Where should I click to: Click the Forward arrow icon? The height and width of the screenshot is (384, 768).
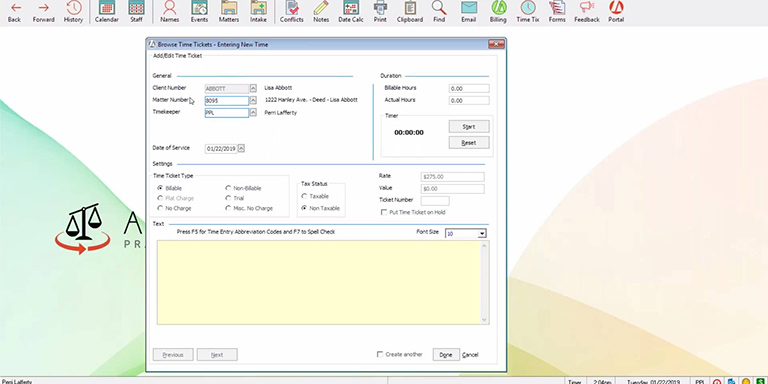coord(44,12)
